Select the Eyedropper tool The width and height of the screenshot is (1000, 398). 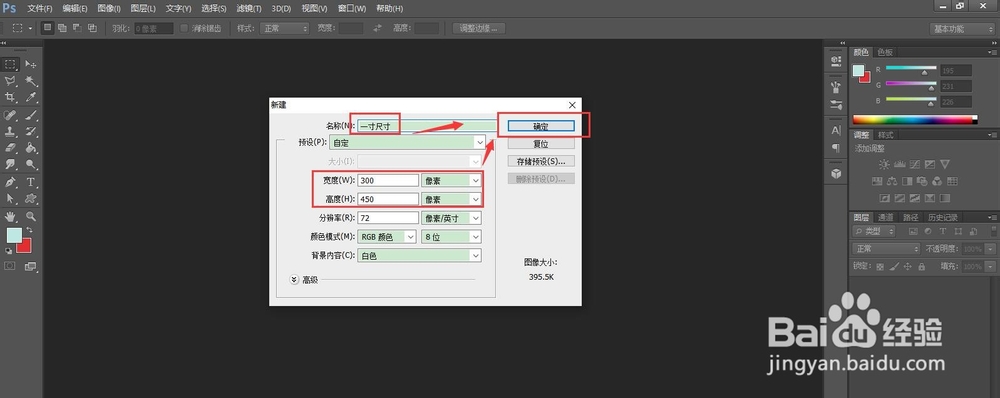pos(31,98)
